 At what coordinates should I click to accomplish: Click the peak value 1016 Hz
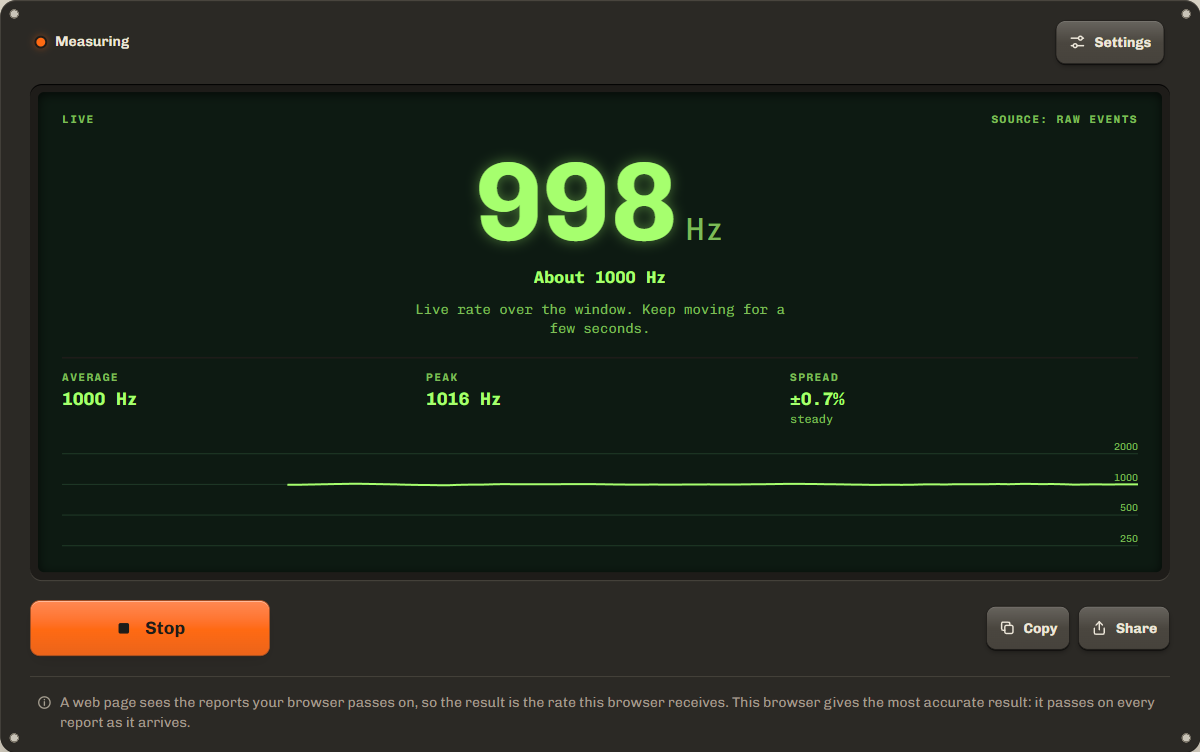coord(463,399)
